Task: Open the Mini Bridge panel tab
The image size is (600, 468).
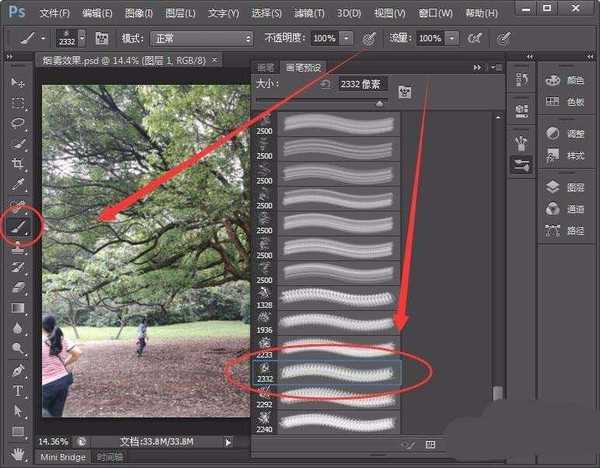Action: point(63,457)
